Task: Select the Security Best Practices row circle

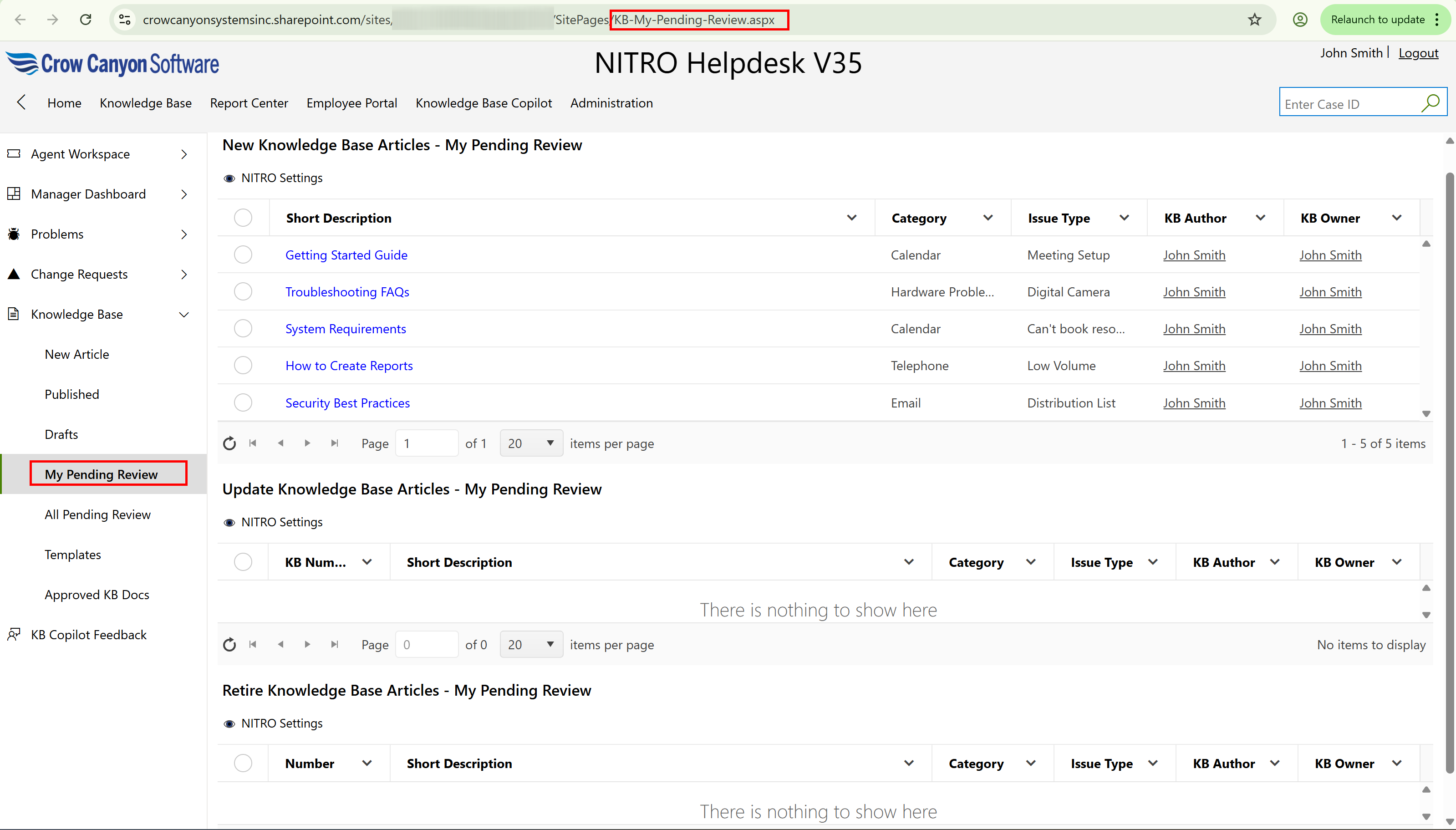Action: coord(243,403)
